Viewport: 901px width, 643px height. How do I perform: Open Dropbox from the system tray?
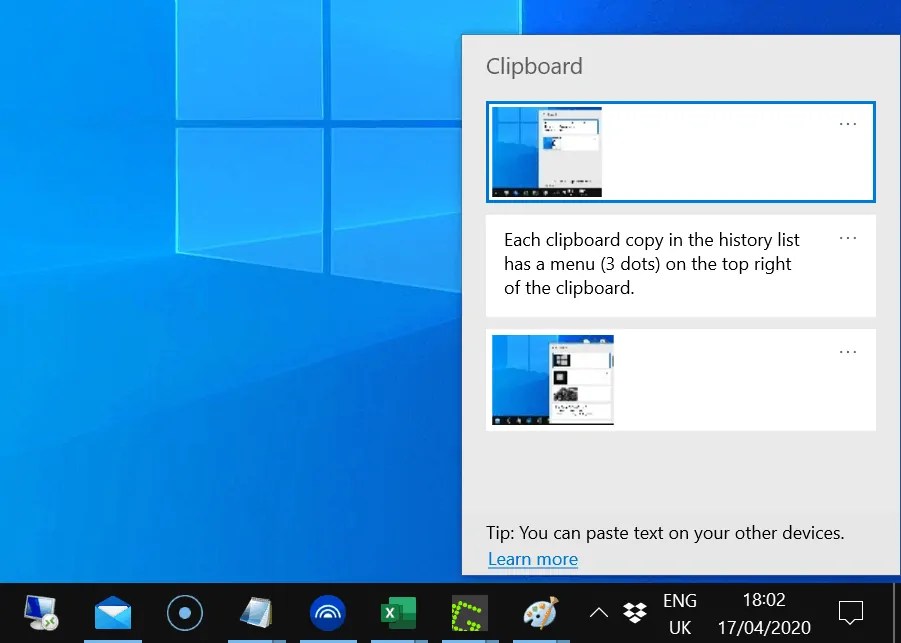[635, 613]
